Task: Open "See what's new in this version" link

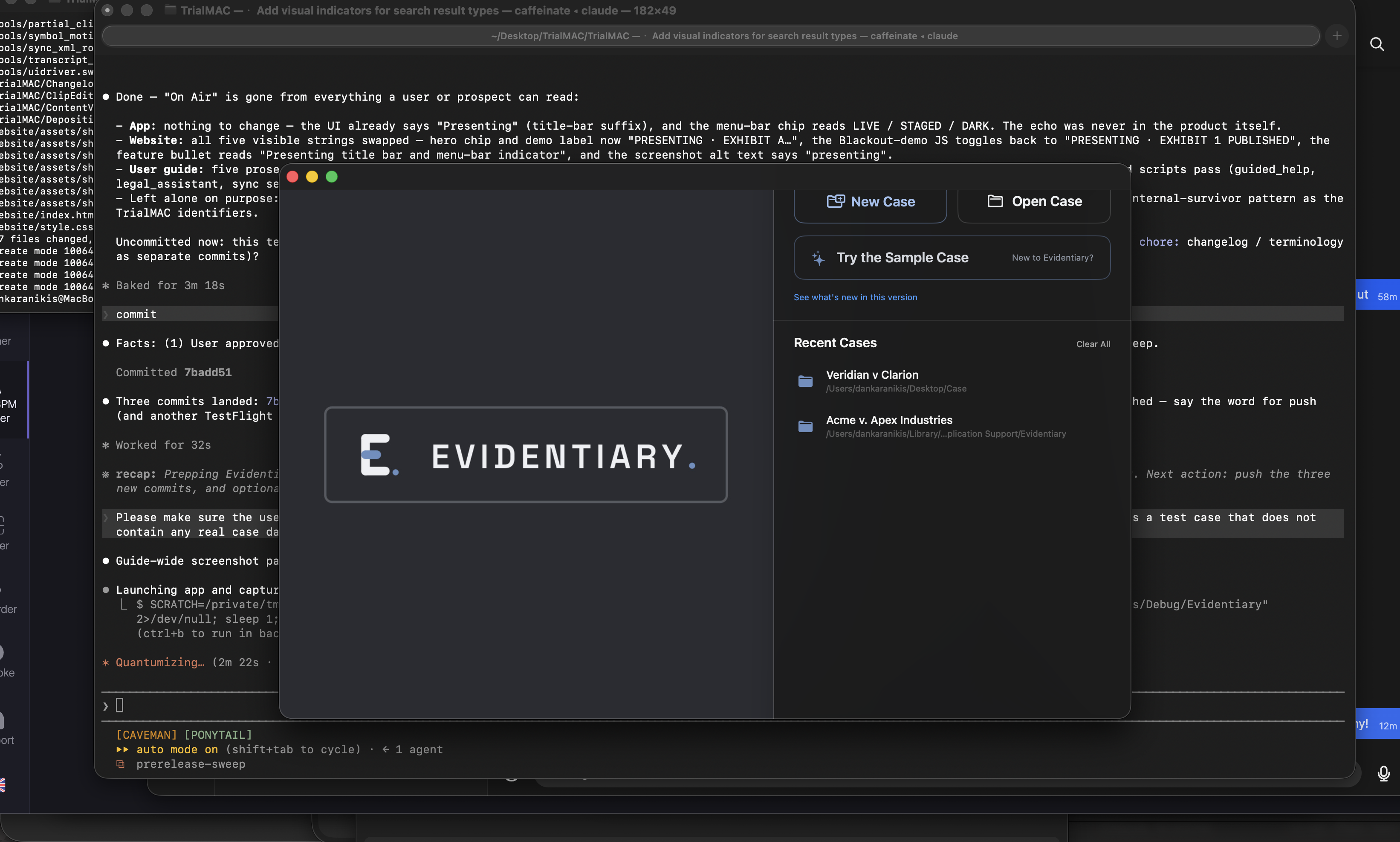Action: point(855,297)
